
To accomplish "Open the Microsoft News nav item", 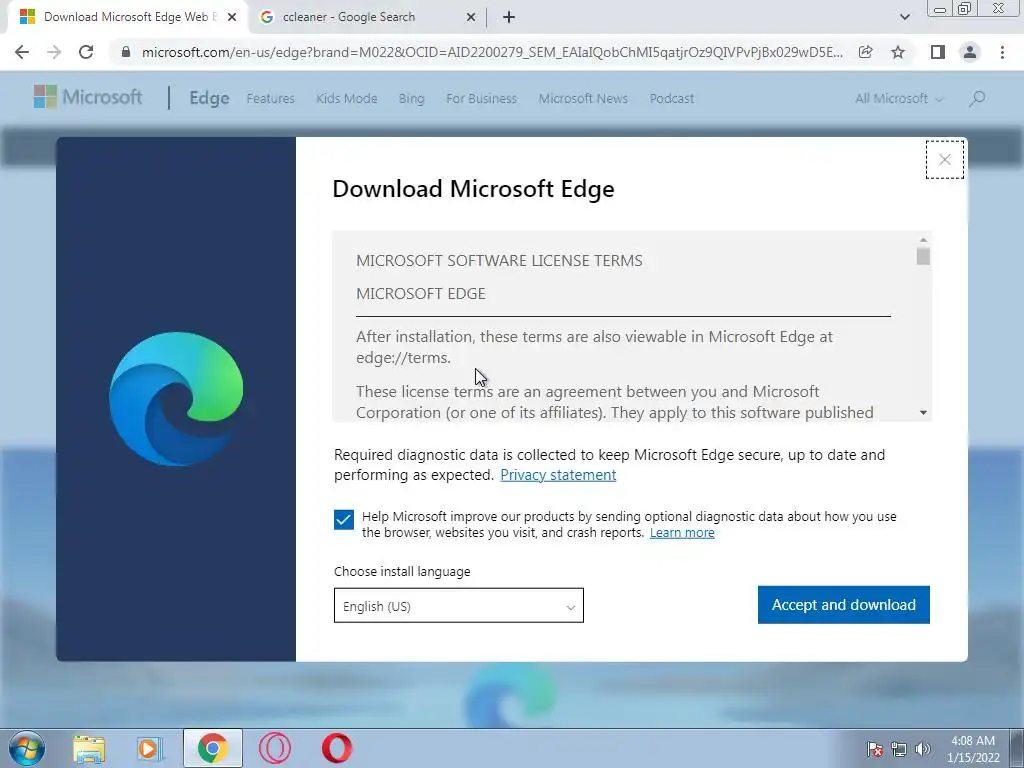I will coord(583,99).
